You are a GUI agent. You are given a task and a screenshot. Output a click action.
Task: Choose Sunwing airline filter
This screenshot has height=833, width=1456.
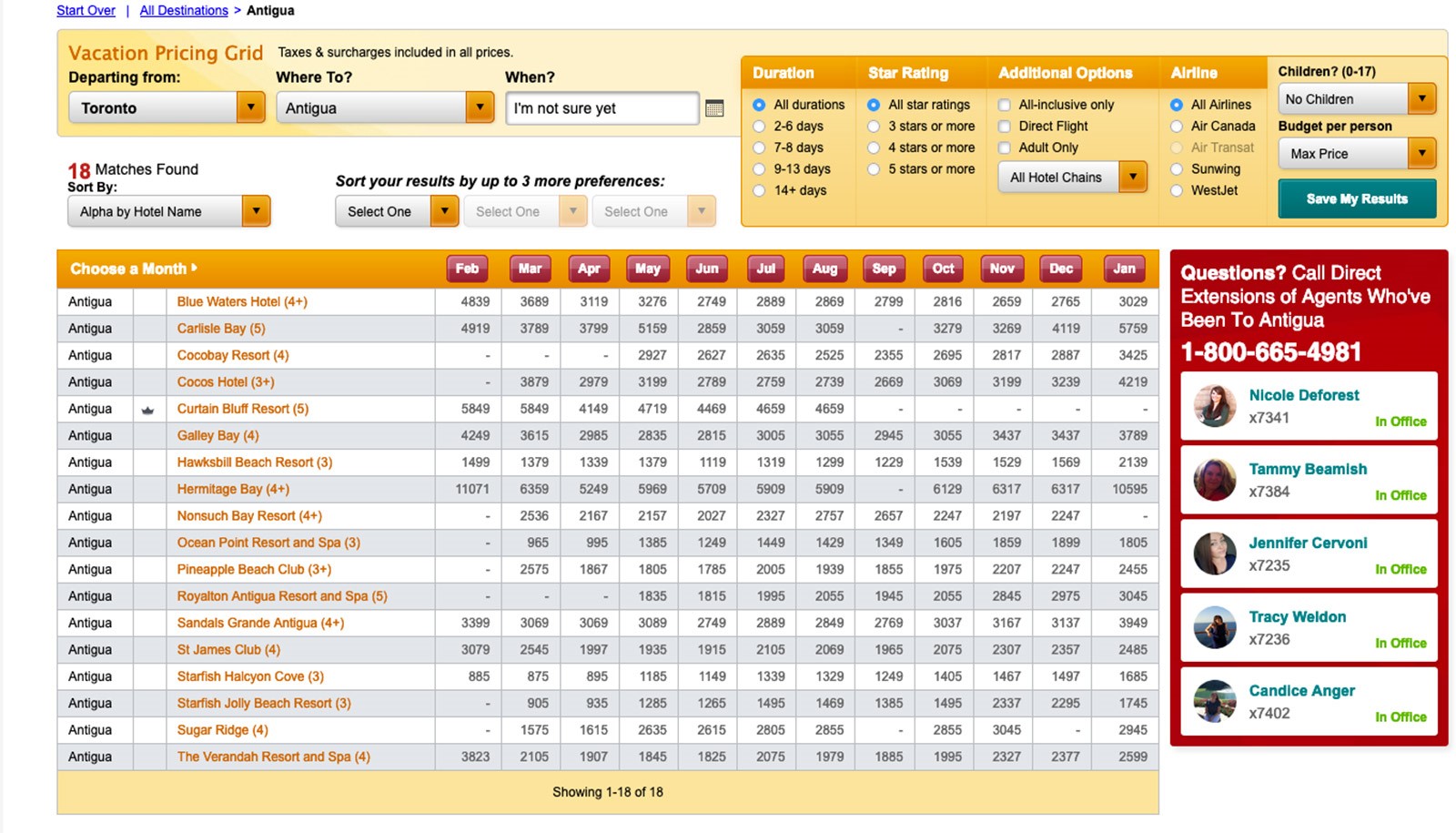pyautogui.click(x=1177, y=169)
